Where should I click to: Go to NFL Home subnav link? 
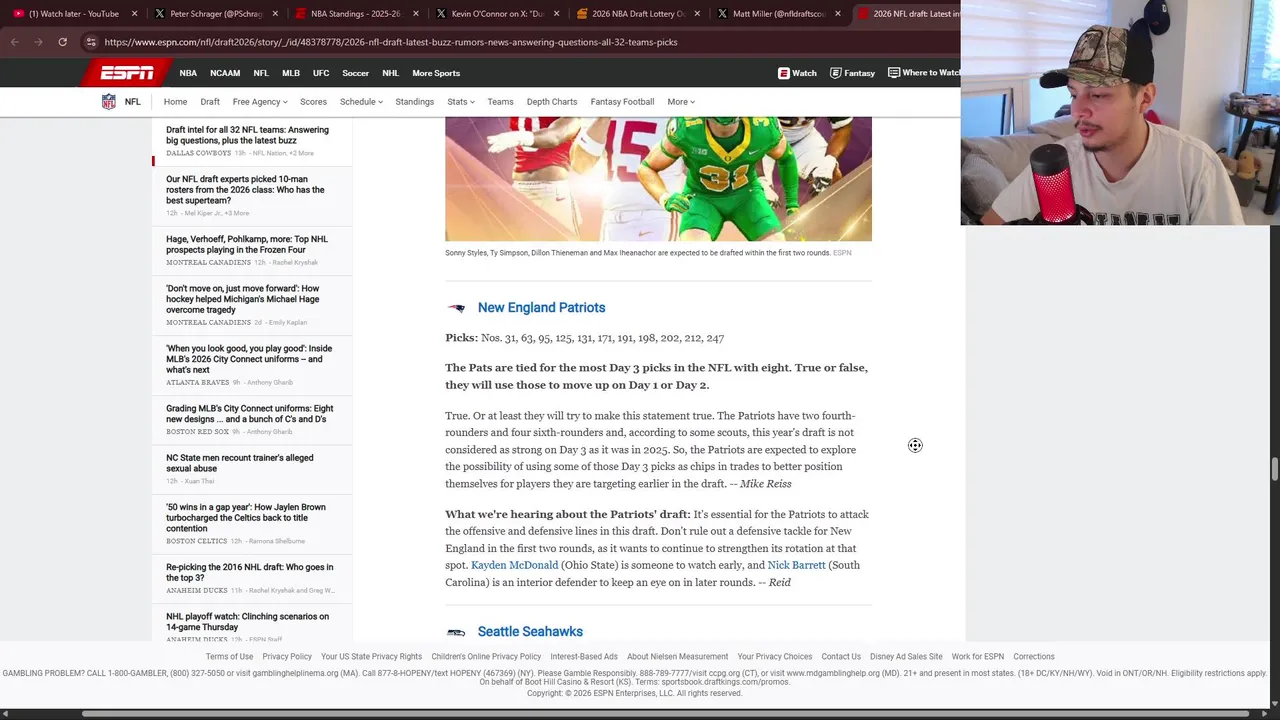click(175, 102)
